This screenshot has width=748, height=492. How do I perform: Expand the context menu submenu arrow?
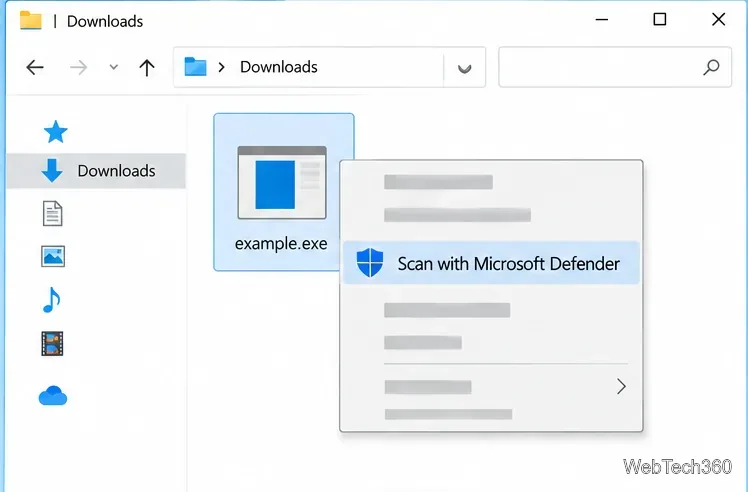[621, 386]
